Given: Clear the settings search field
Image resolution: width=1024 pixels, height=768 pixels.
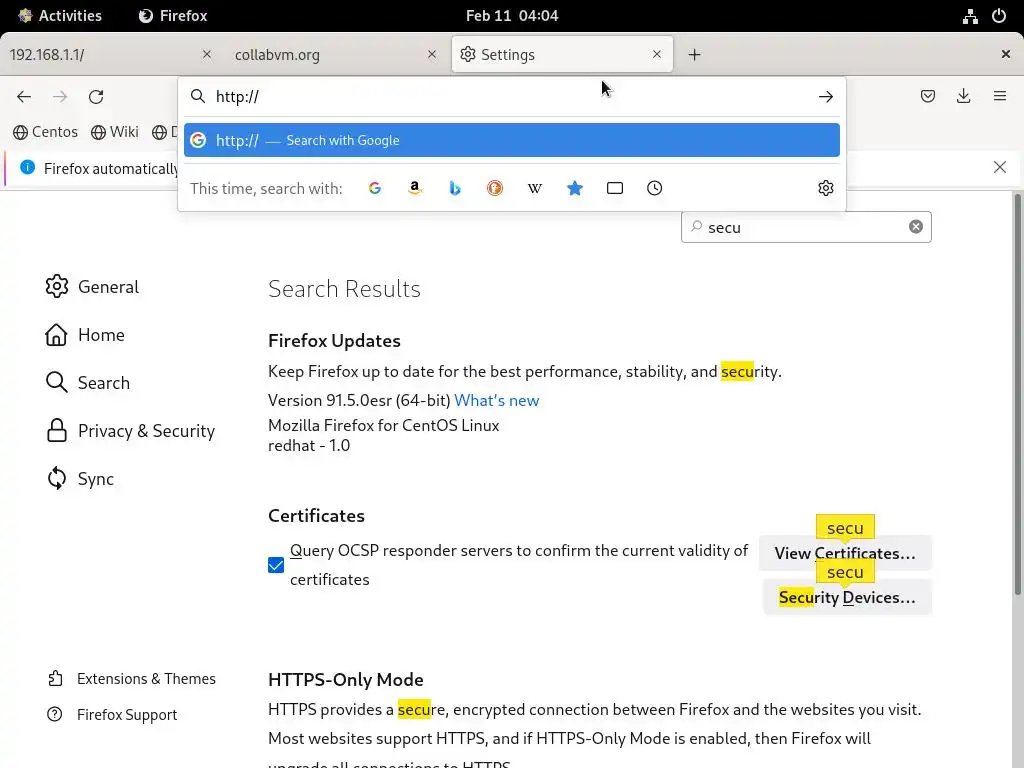Looking at the screenshot, I should click(x=916, y=227).
